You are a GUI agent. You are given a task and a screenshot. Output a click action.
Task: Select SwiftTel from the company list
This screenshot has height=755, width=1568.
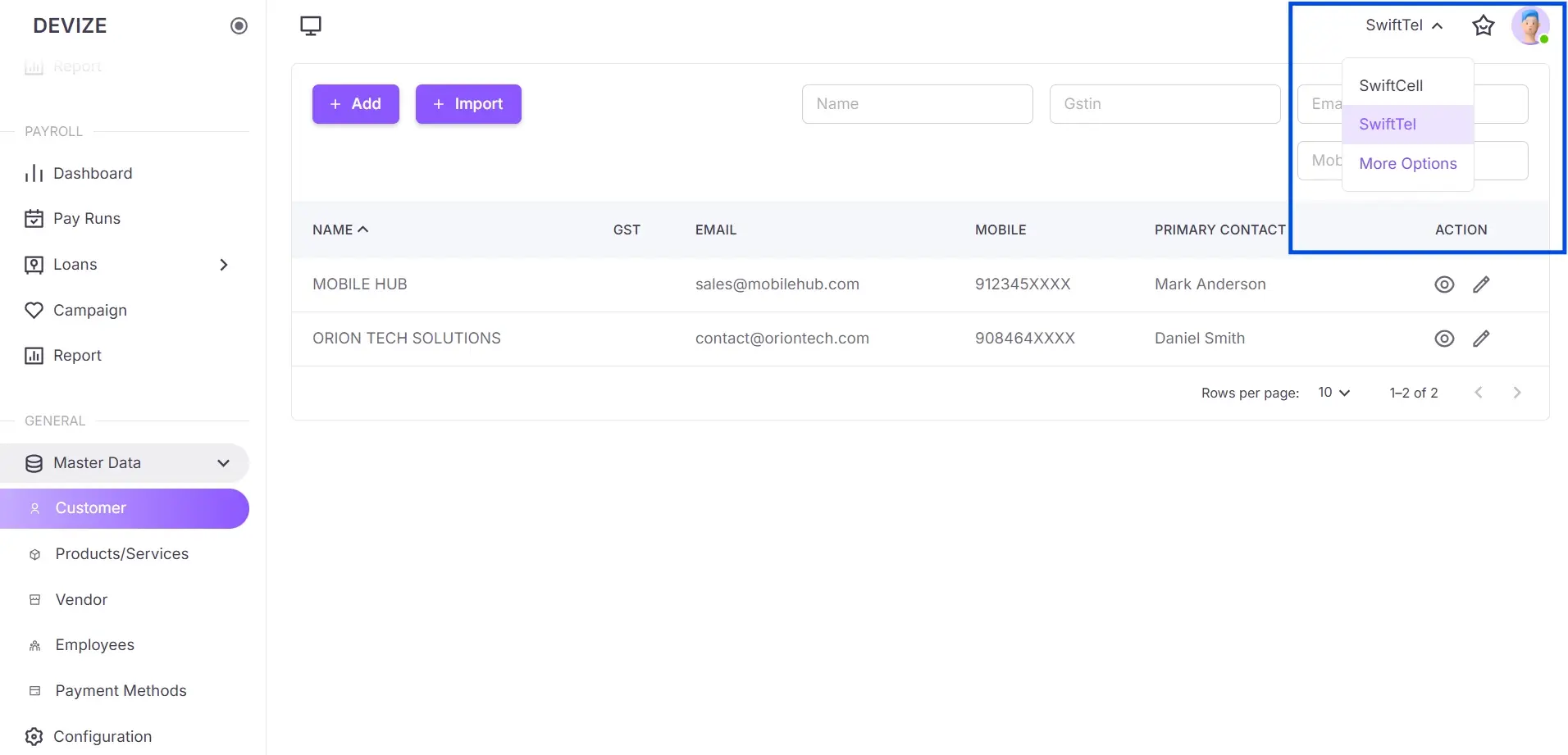(x=1407, y=125)
